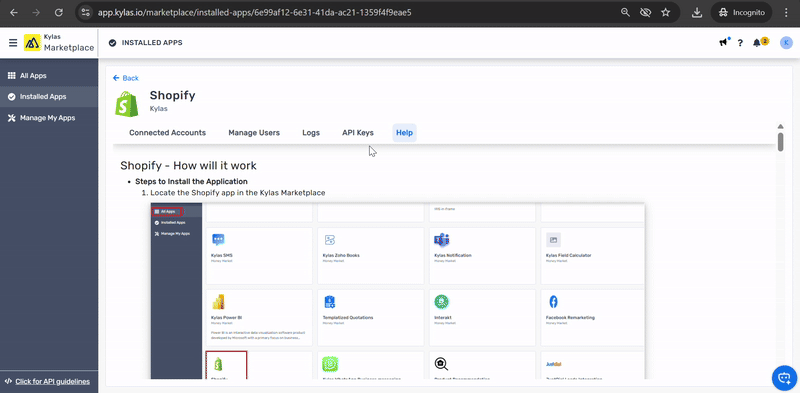Click the browser forward arrow
Viewport: 800px width, 393px height.
click(x=36, y=13)
